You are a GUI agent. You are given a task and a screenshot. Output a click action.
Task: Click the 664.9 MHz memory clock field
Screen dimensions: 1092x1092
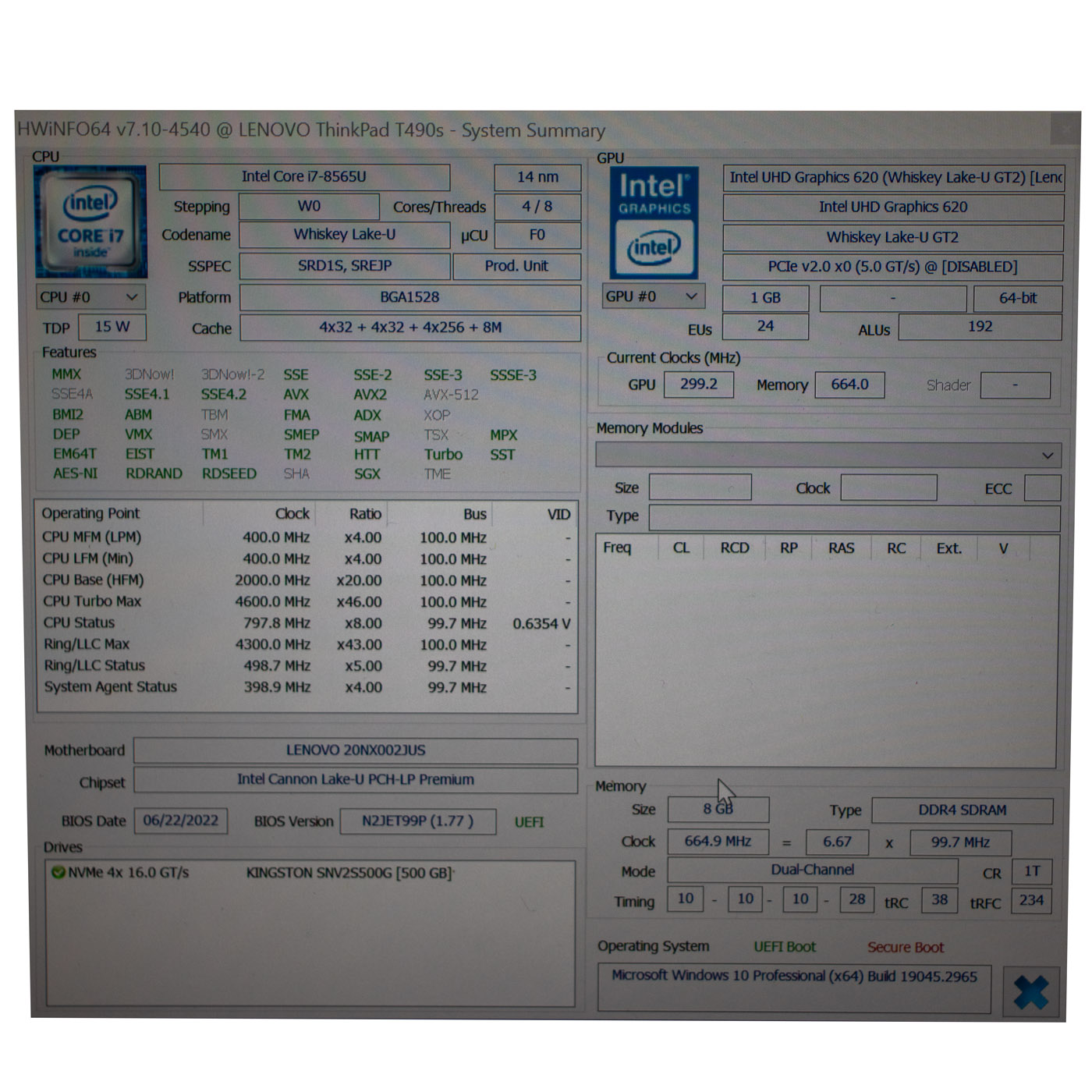point(718,842)
